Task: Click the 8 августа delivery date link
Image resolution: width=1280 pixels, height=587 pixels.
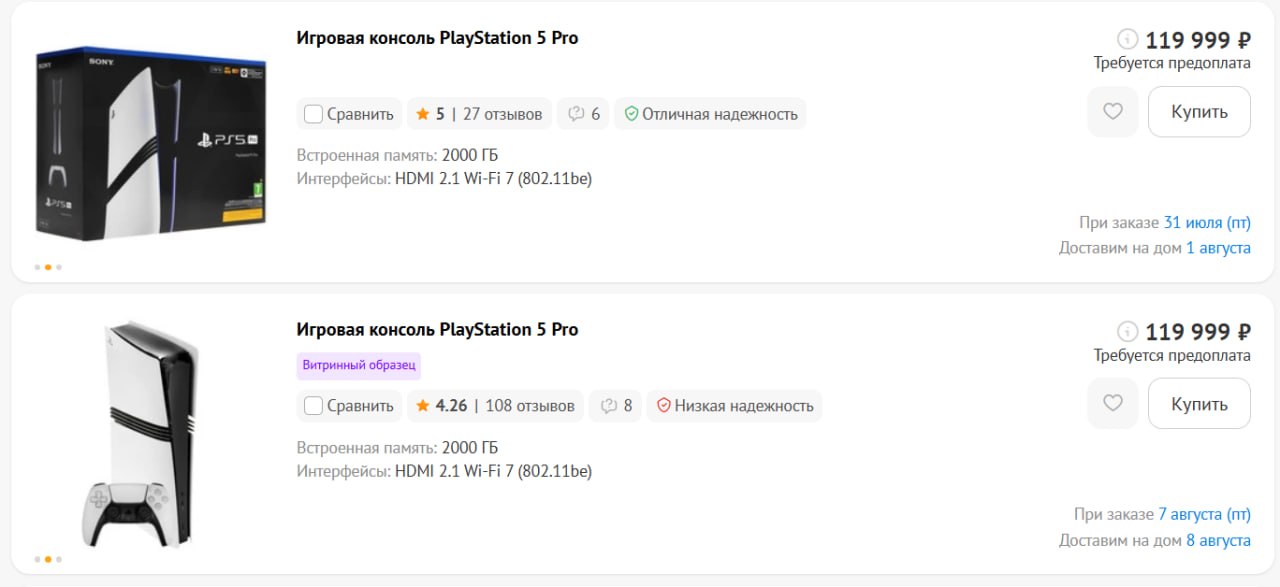Action: coord(1218,540)
